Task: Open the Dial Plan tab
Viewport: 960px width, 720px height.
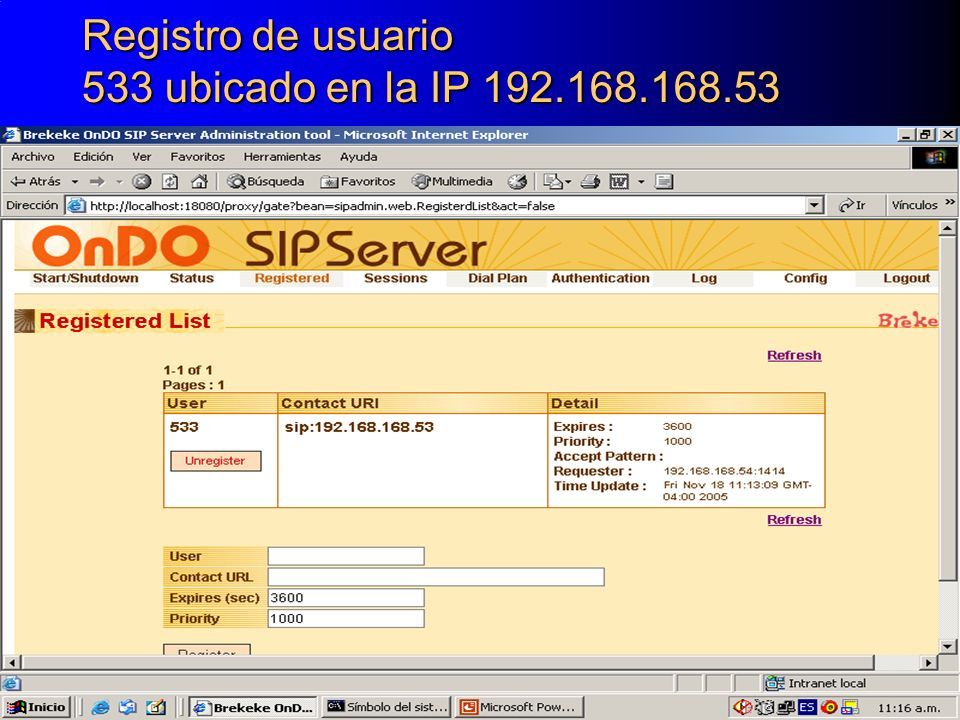Action: click(497, 278)
